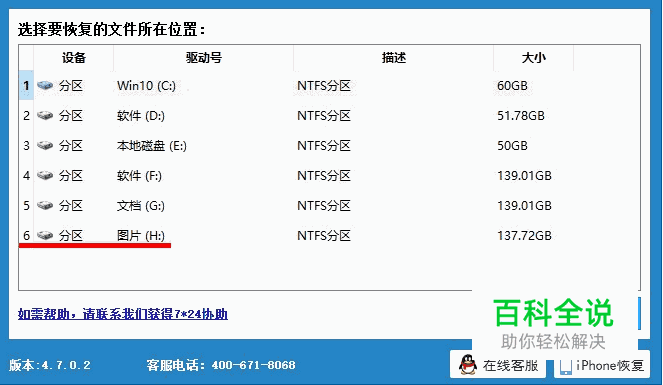Click the 60GB size cell

(x=512, y=86)
